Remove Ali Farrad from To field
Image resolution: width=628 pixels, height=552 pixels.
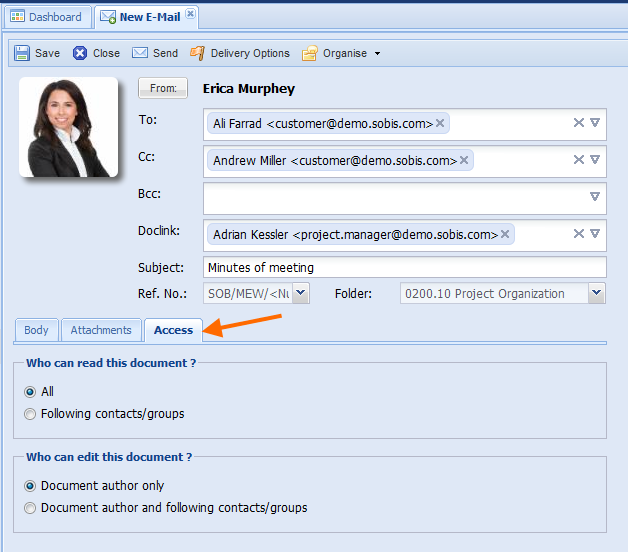[x=440, y=124]
